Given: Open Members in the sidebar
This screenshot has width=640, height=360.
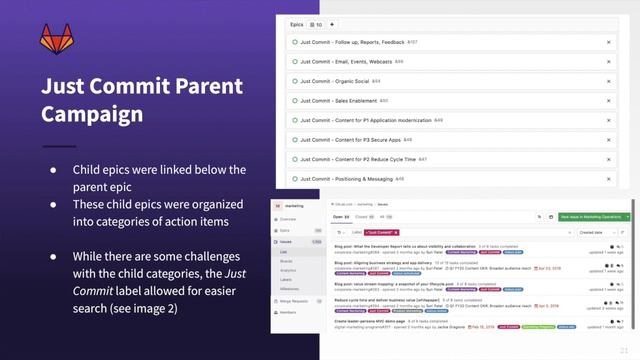Looking at the screenshot, I should tap(288, 313).
